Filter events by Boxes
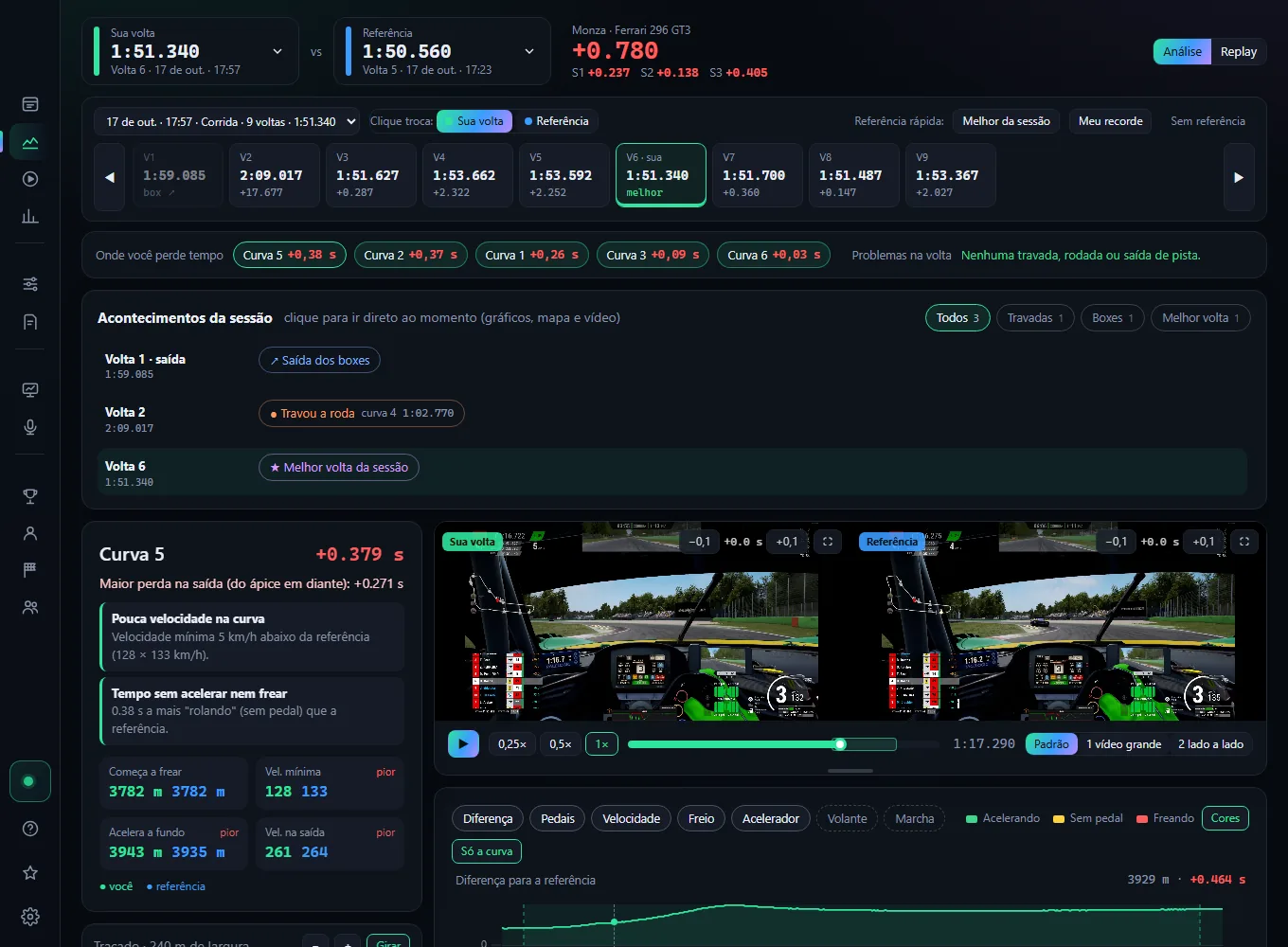Image resolution: width=1288 pixels, height=947 pixels. point(1113,318)
